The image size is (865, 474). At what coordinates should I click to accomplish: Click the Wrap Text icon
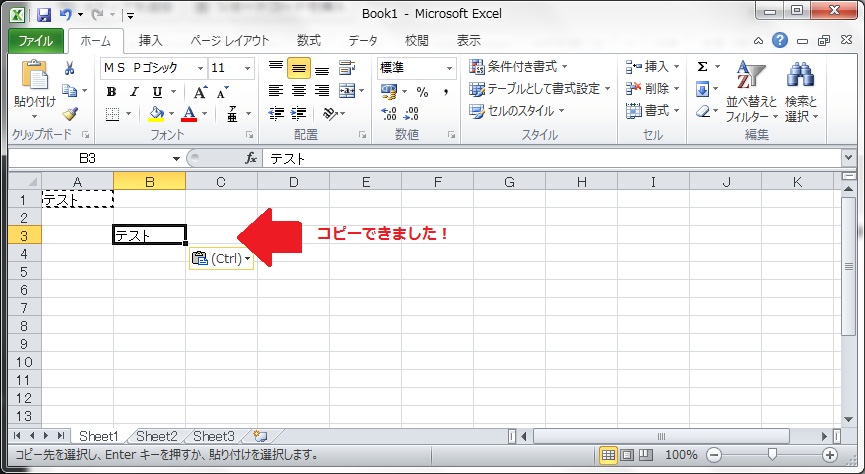[x=347, y=68]
